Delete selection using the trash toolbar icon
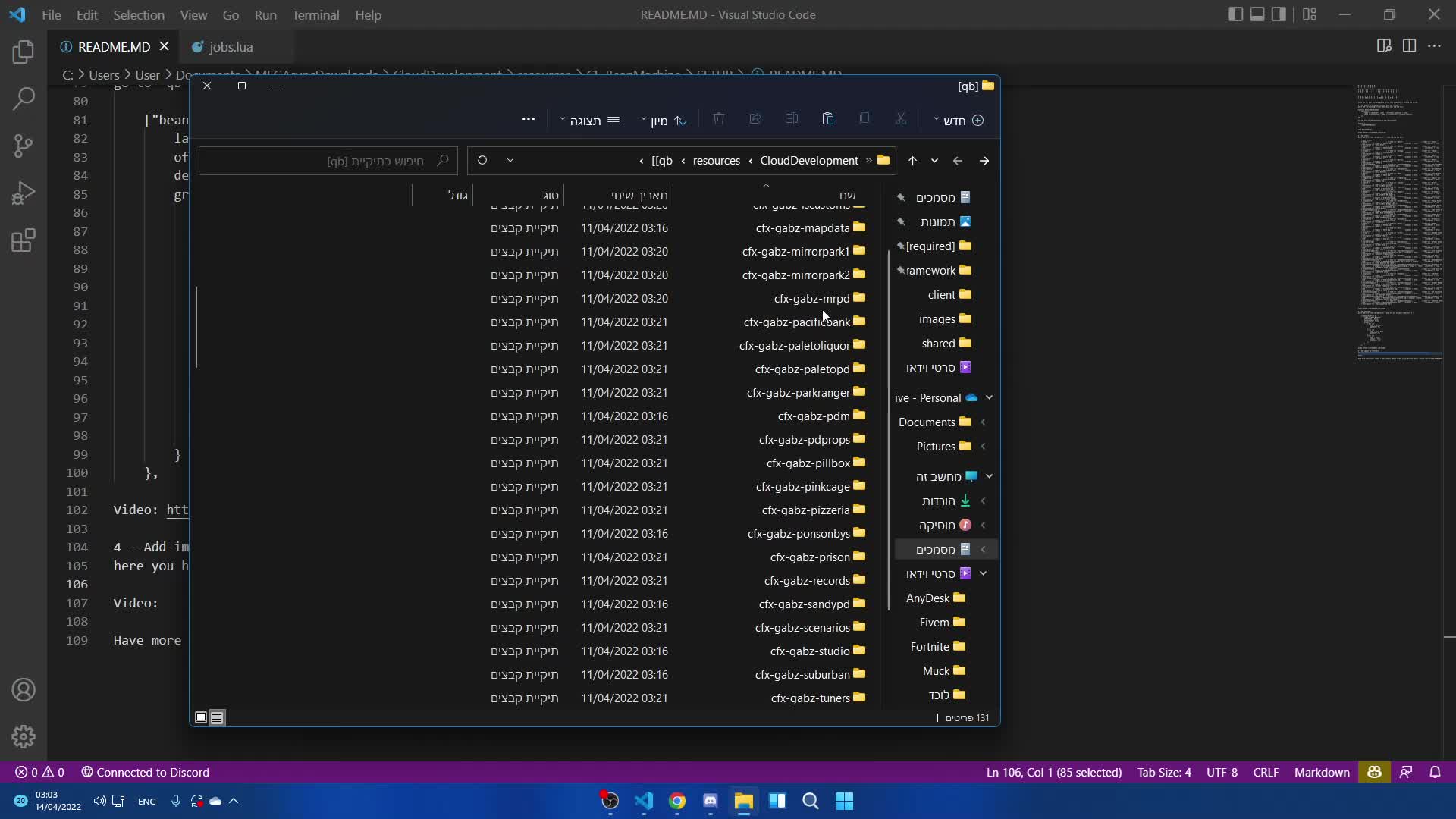Viewport: 1456px width, 819px height. 718,119
